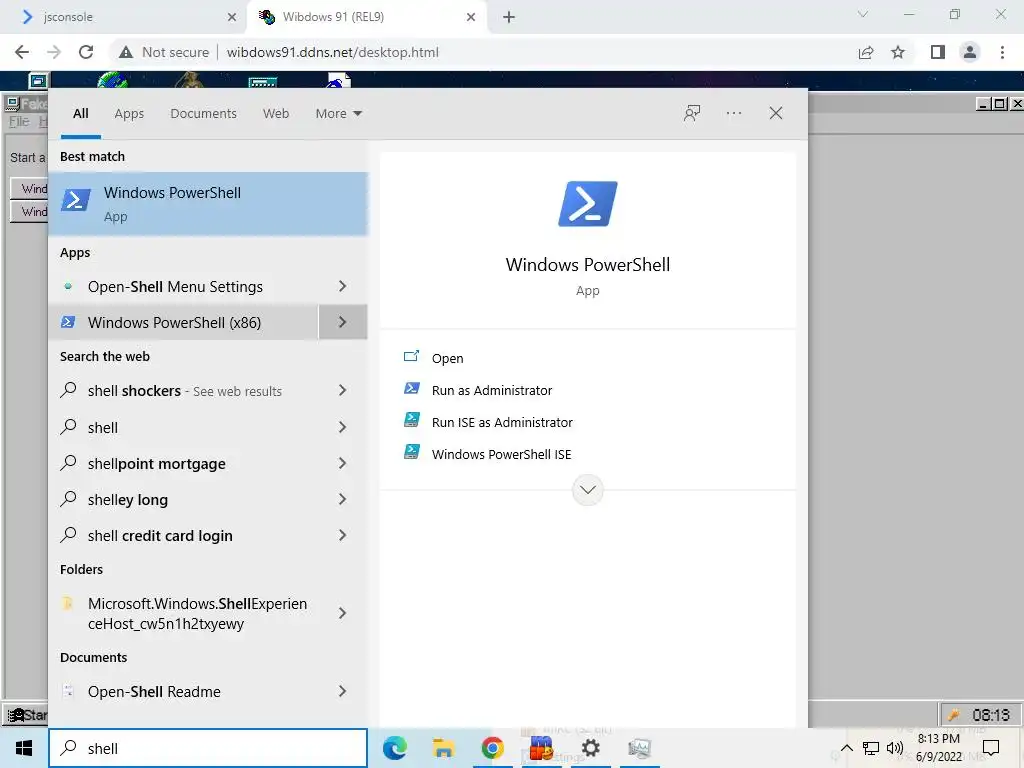This screenshot has height=768, width=1024.
Task: Launch Microsoft Edge from the taskbar
Action: pos(394,748)
